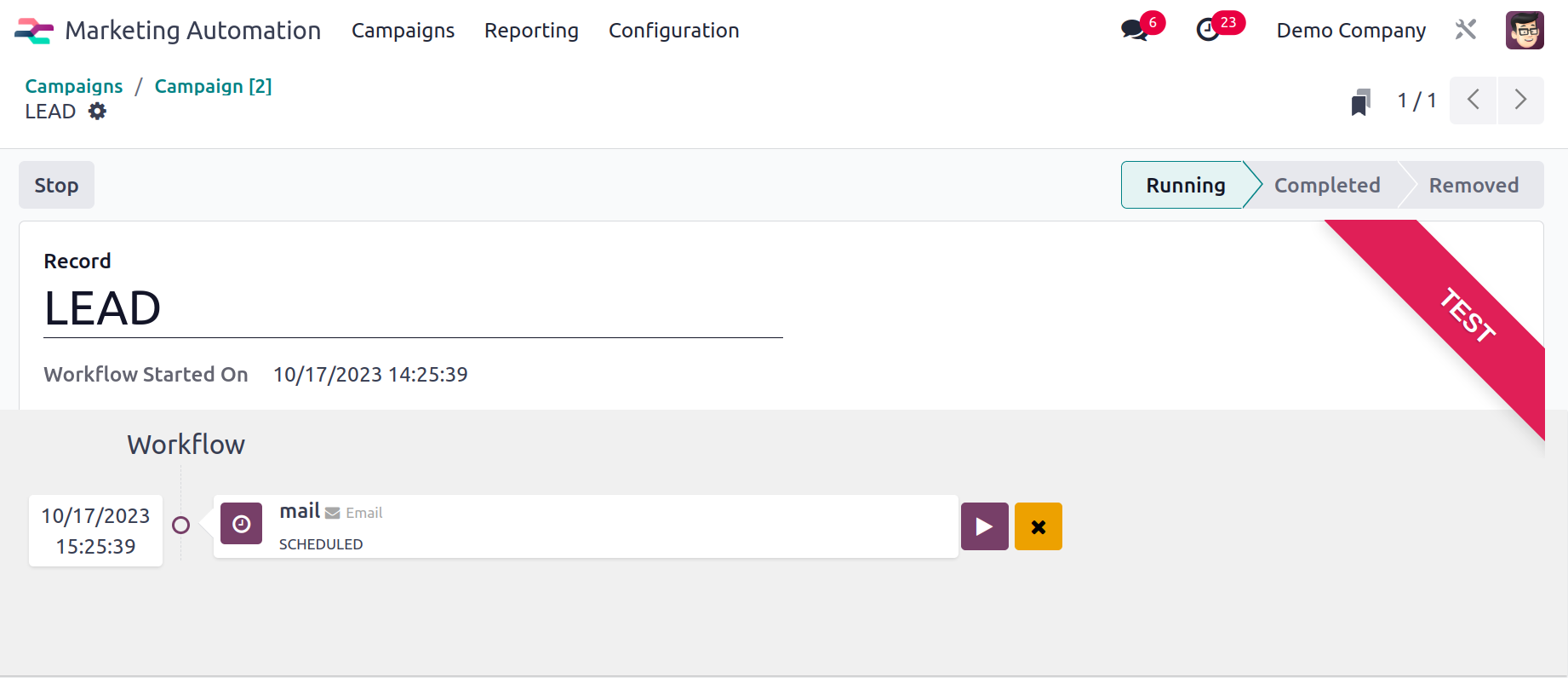Open the Reporting menu

click(x=531, y=31)
